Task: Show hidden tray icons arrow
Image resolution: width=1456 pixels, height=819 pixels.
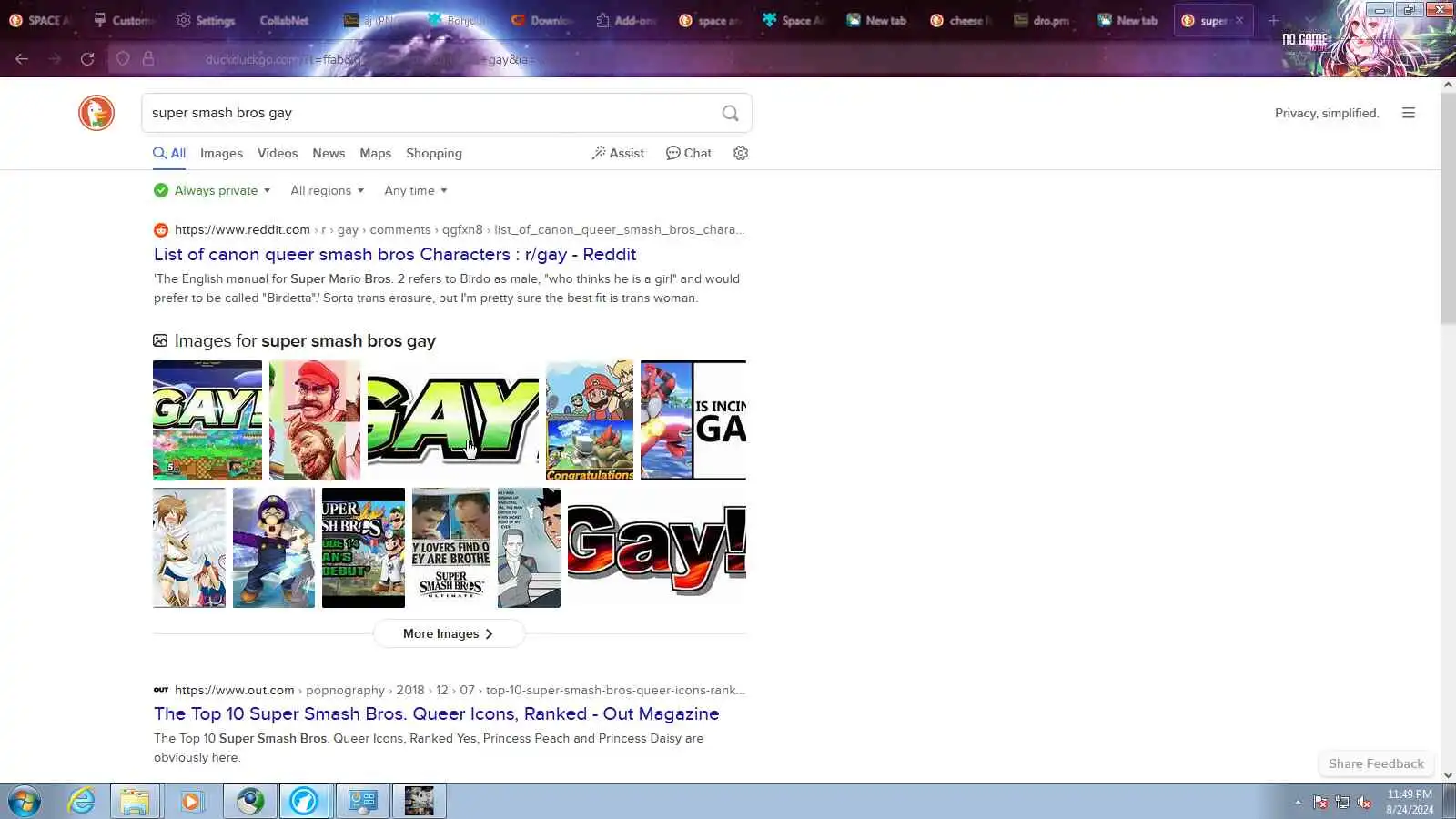Action: coord(1298,802)
